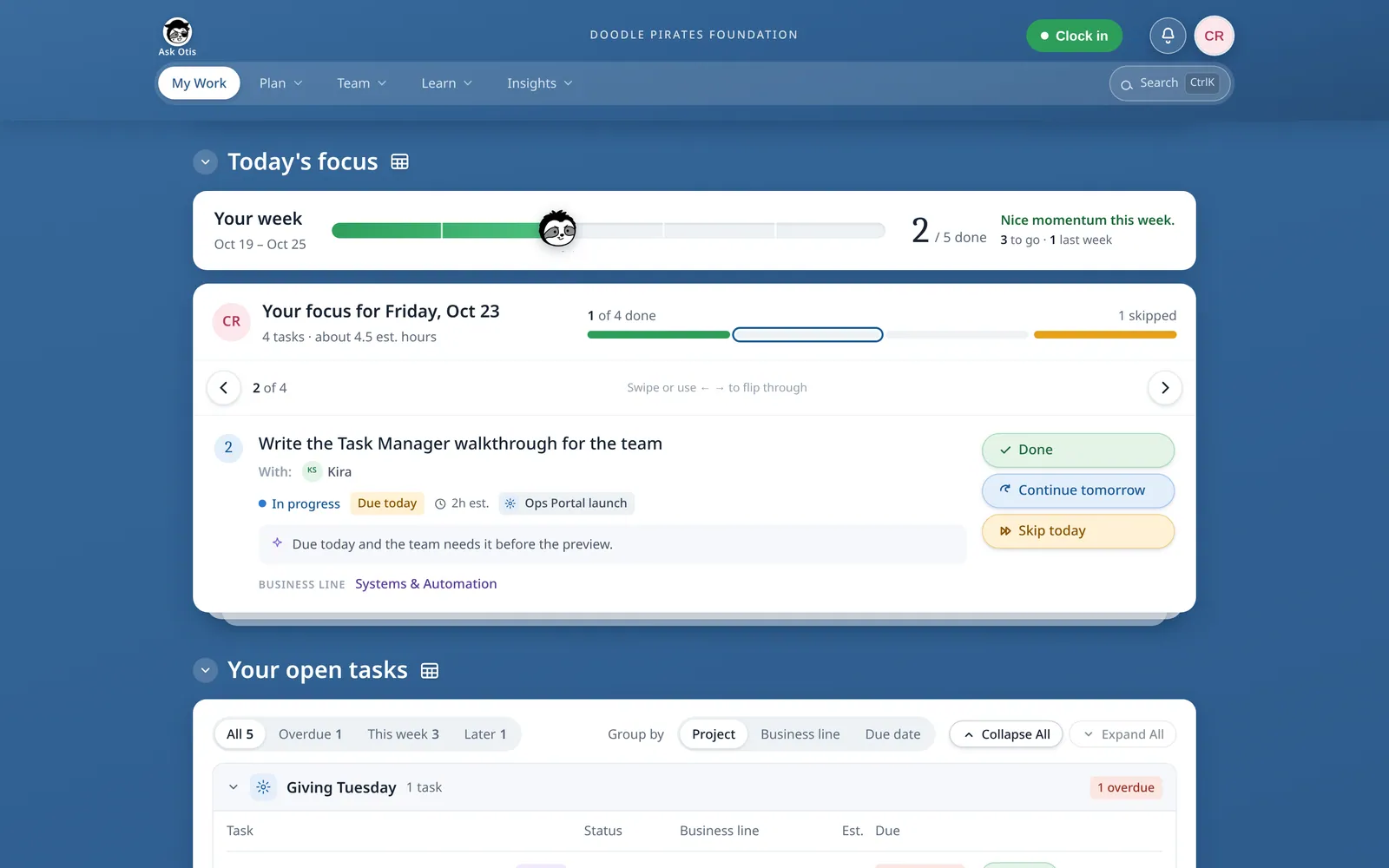Click the search magnifier icon

[x=1127, y=84]
